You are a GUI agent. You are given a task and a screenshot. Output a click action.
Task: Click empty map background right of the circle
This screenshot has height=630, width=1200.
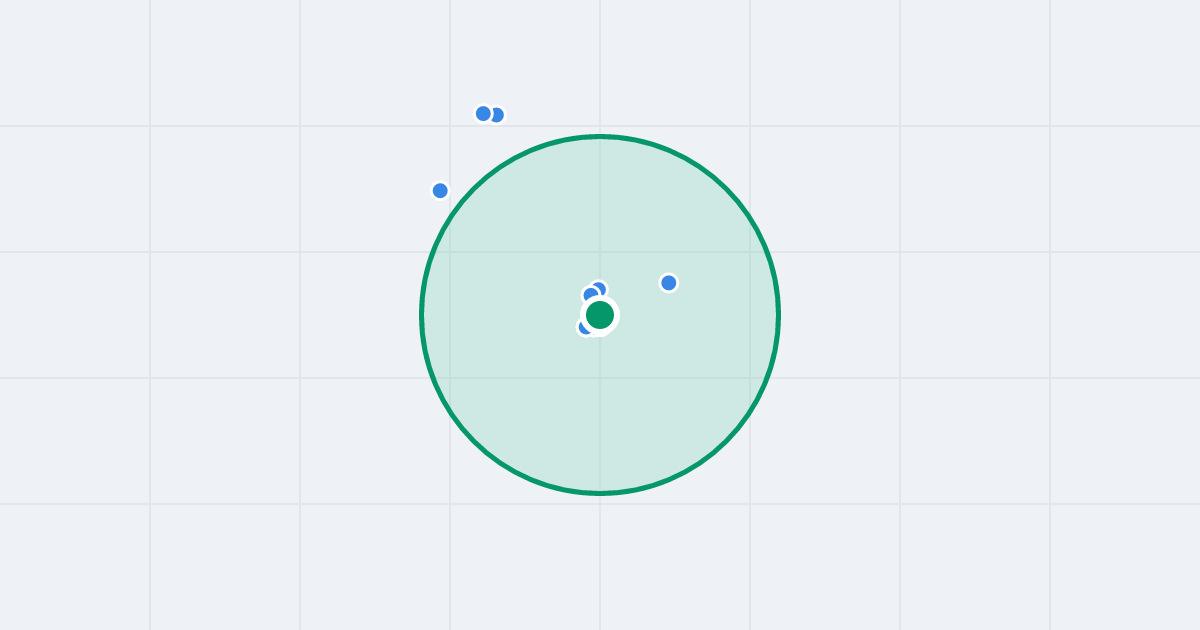[950, 315]
